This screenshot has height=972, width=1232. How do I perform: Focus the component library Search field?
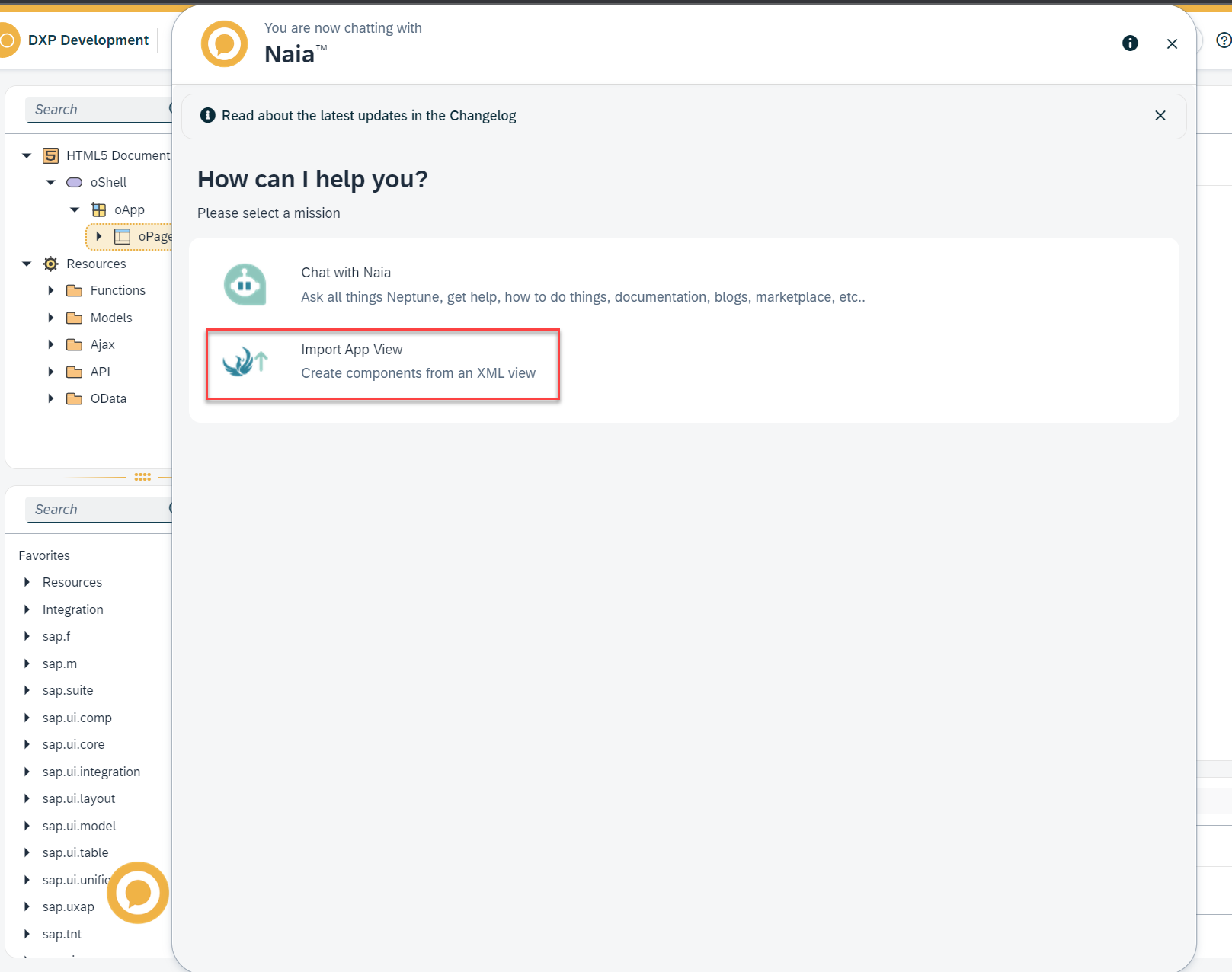[98, 509]
